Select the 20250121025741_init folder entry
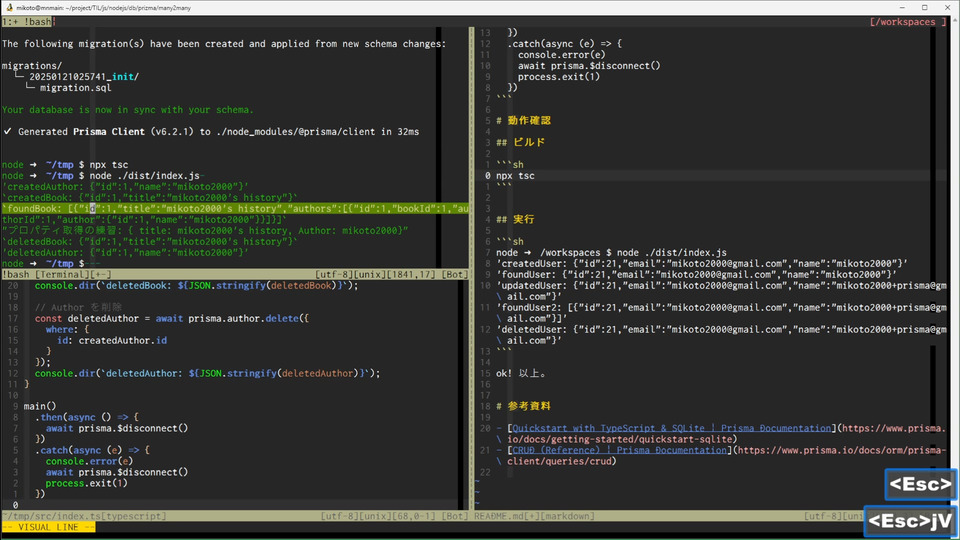 tap(84, 77)
